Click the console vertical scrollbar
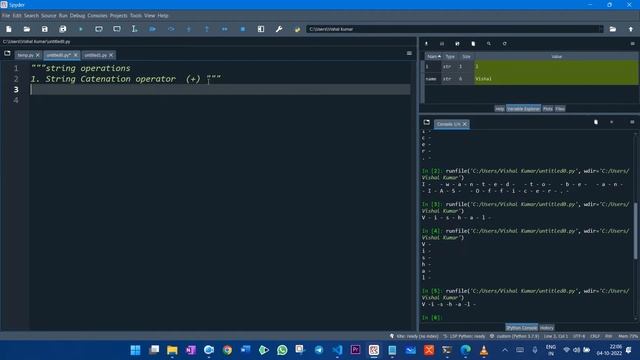The width and height of the screenshot is (640, 360). click(636, 231)
